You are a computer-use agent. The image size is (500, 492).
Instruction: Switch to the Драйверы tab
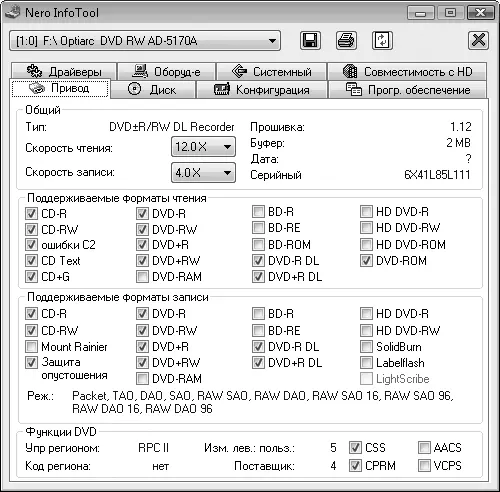[x=64, y=71]
